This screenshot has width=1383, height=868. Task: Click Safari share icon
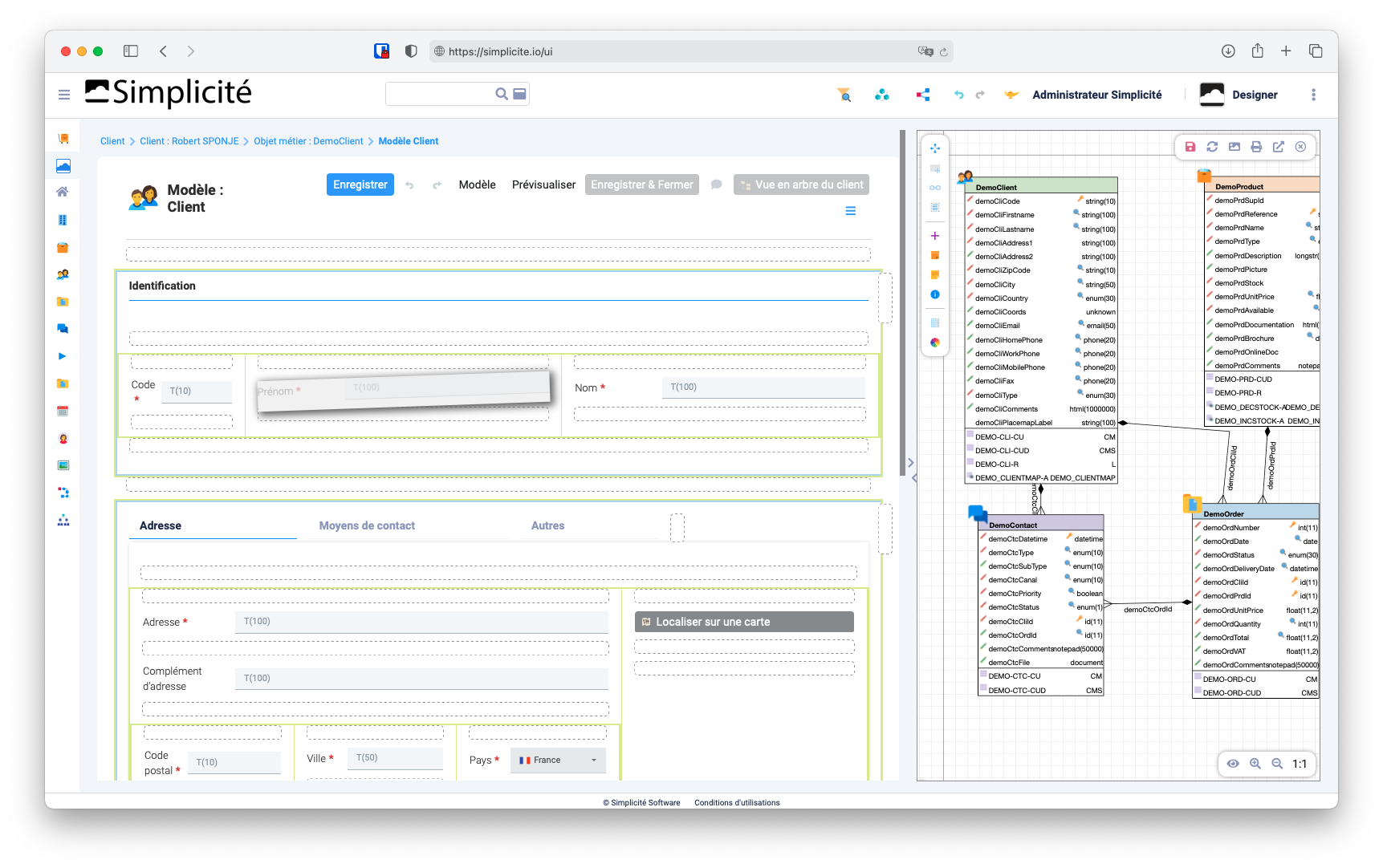click(1258, 51)
